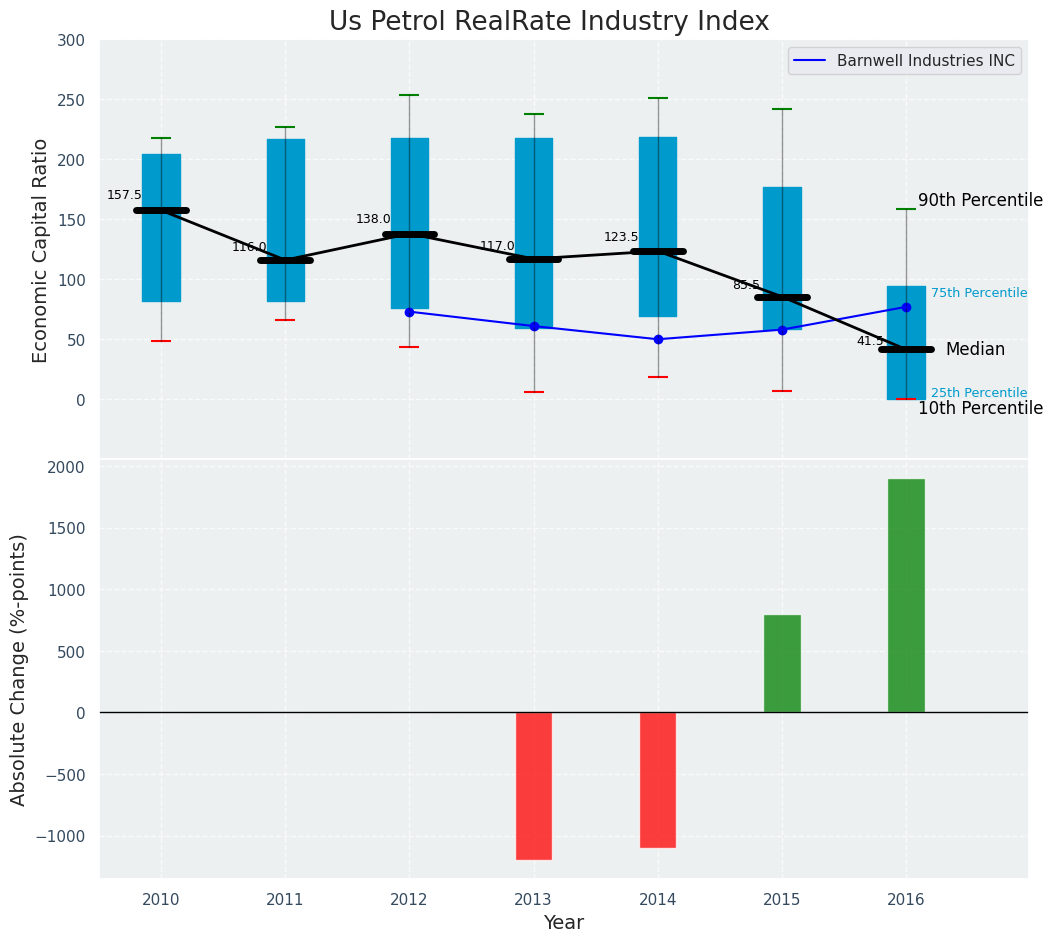Click the Economic Capital Ratio axis label
The height and width of the screenshot is (942, 1053).
pyautogui.click(x=41, y=250)
